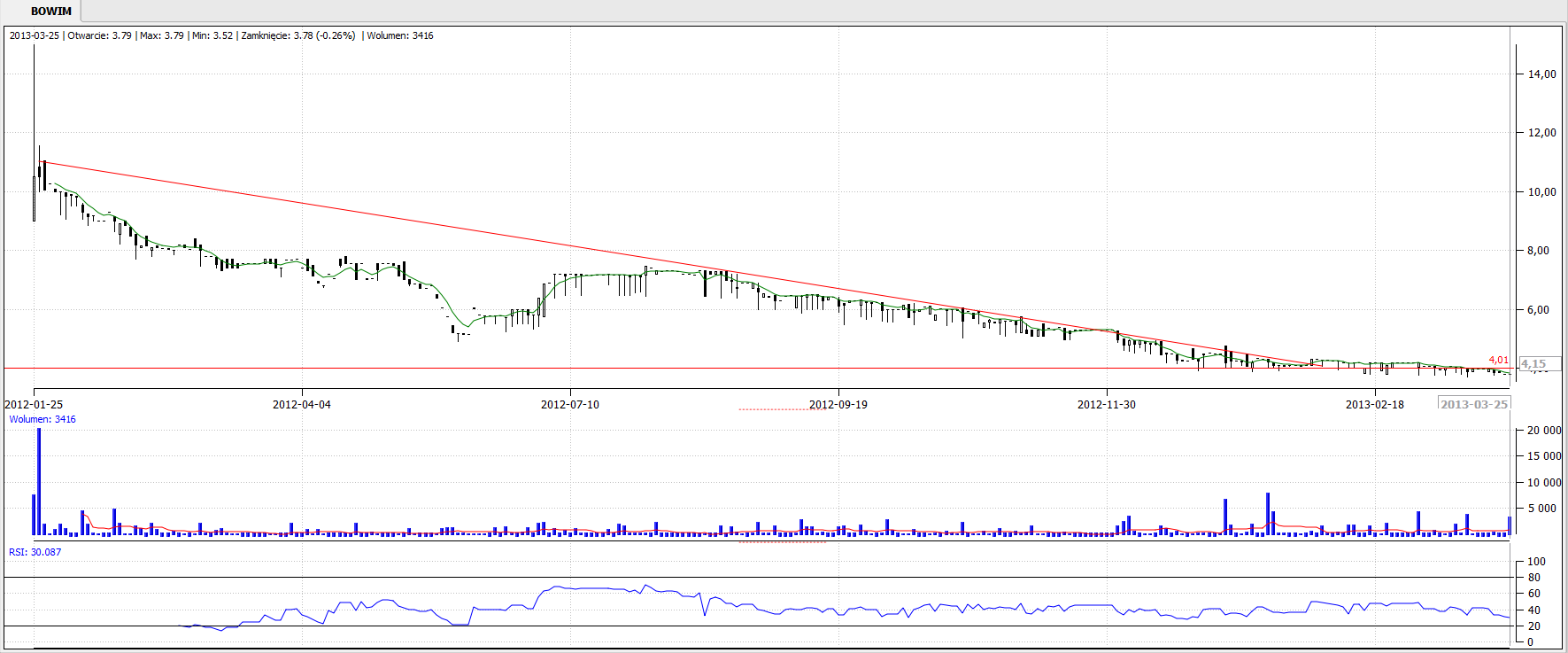Click the Wolumen: 3416 panel label
Viewport: 1568px width, 653px height.
pyautogui.click(x=42, y=420)
